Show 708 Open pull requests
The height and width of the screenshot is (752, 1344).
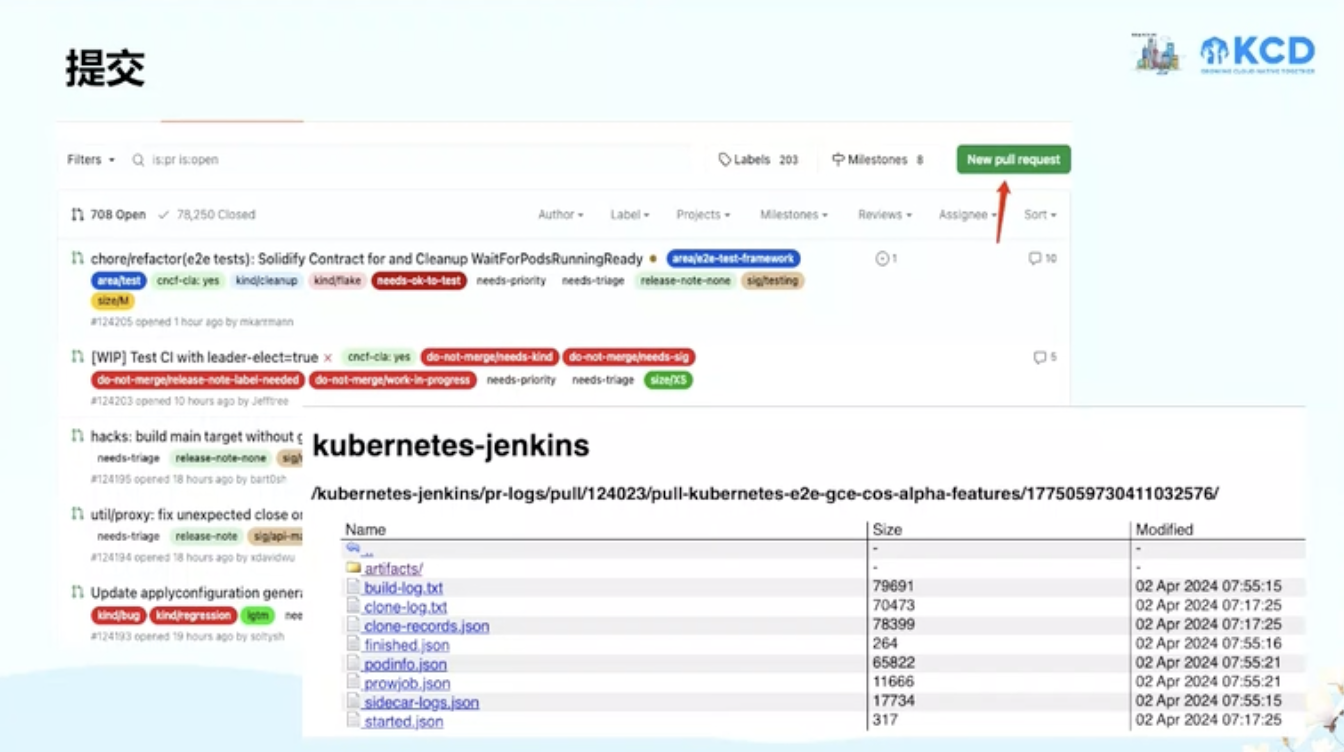(x=108, y=214)
